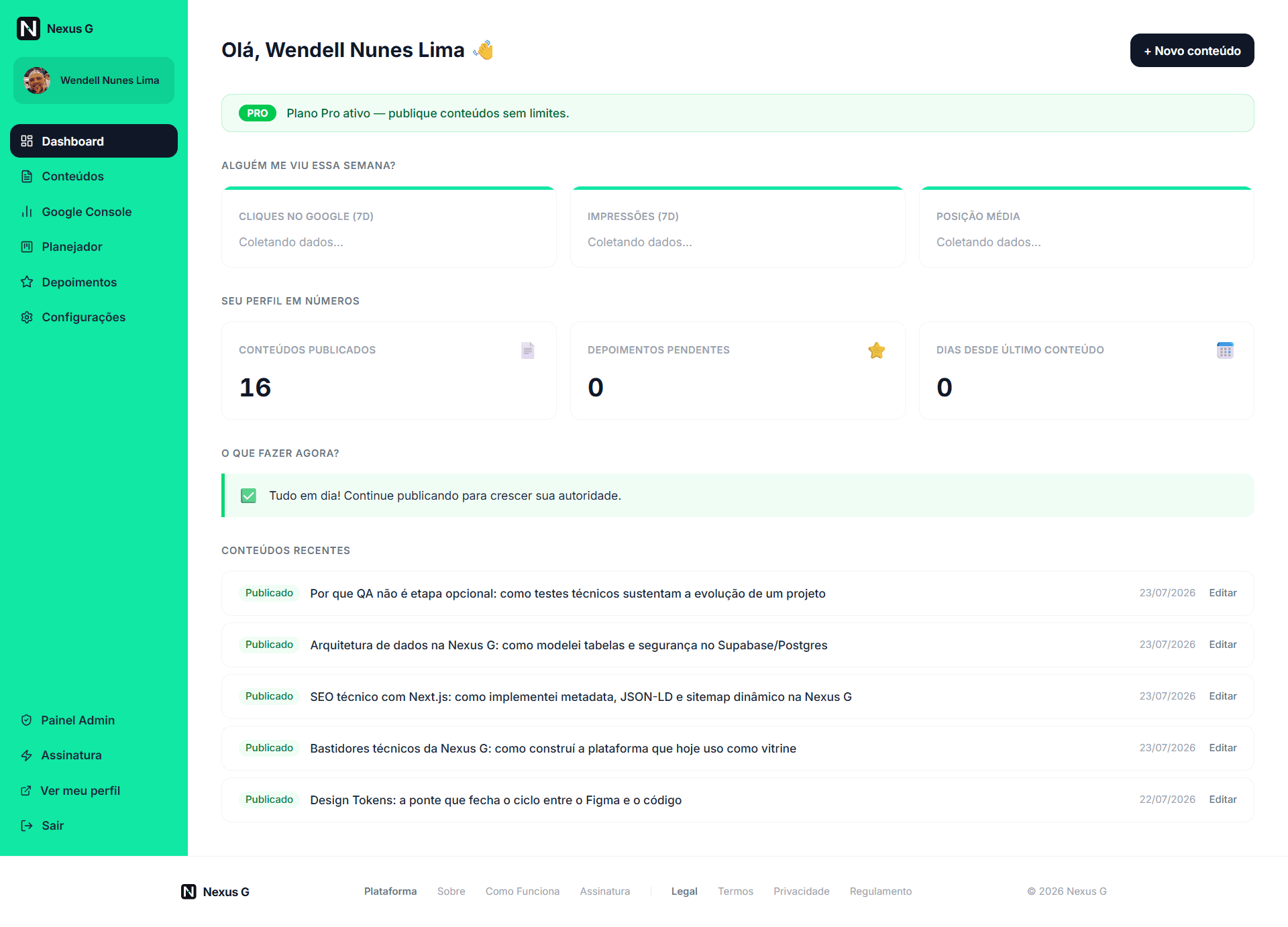Click the Depoimentos star icon in sidebar
The width and height of the screenshot is (1288, 927).
pyautogui.click(x=27, y=282)
